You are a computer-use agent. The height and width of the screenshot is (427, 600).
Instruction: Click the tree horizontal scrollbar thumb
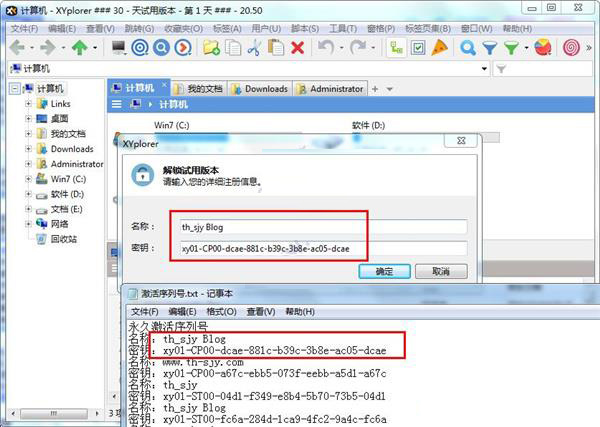tap(54, 413)
